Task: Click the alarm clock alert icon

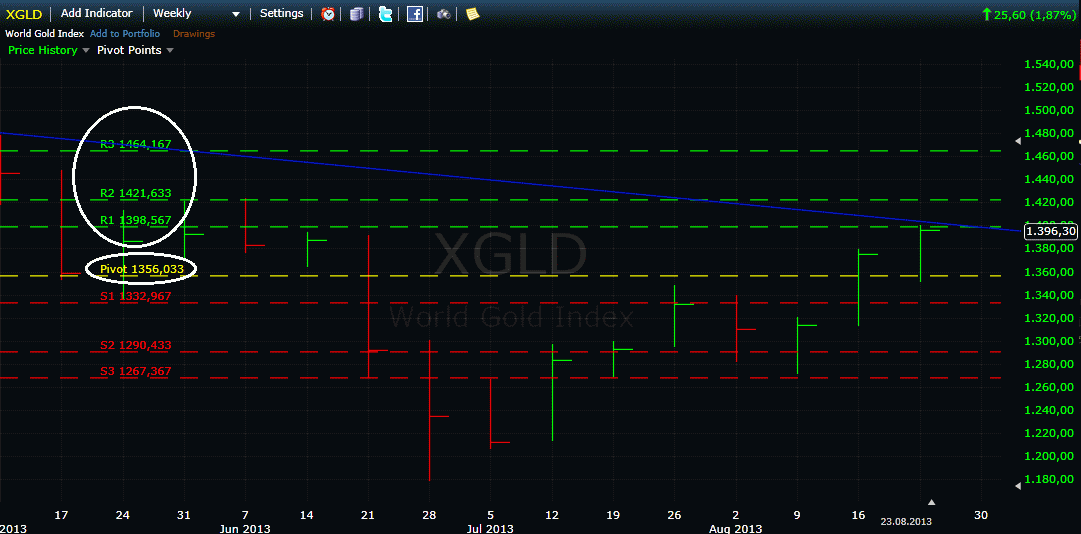Action: (328, 14)
